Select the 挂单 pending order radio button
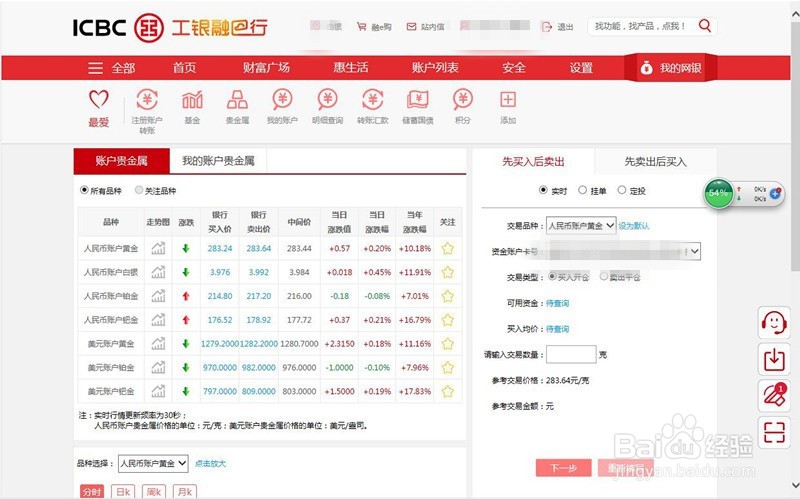Image resolution: width=800 pixels, height=499 pixels. (x=582, y=190)
